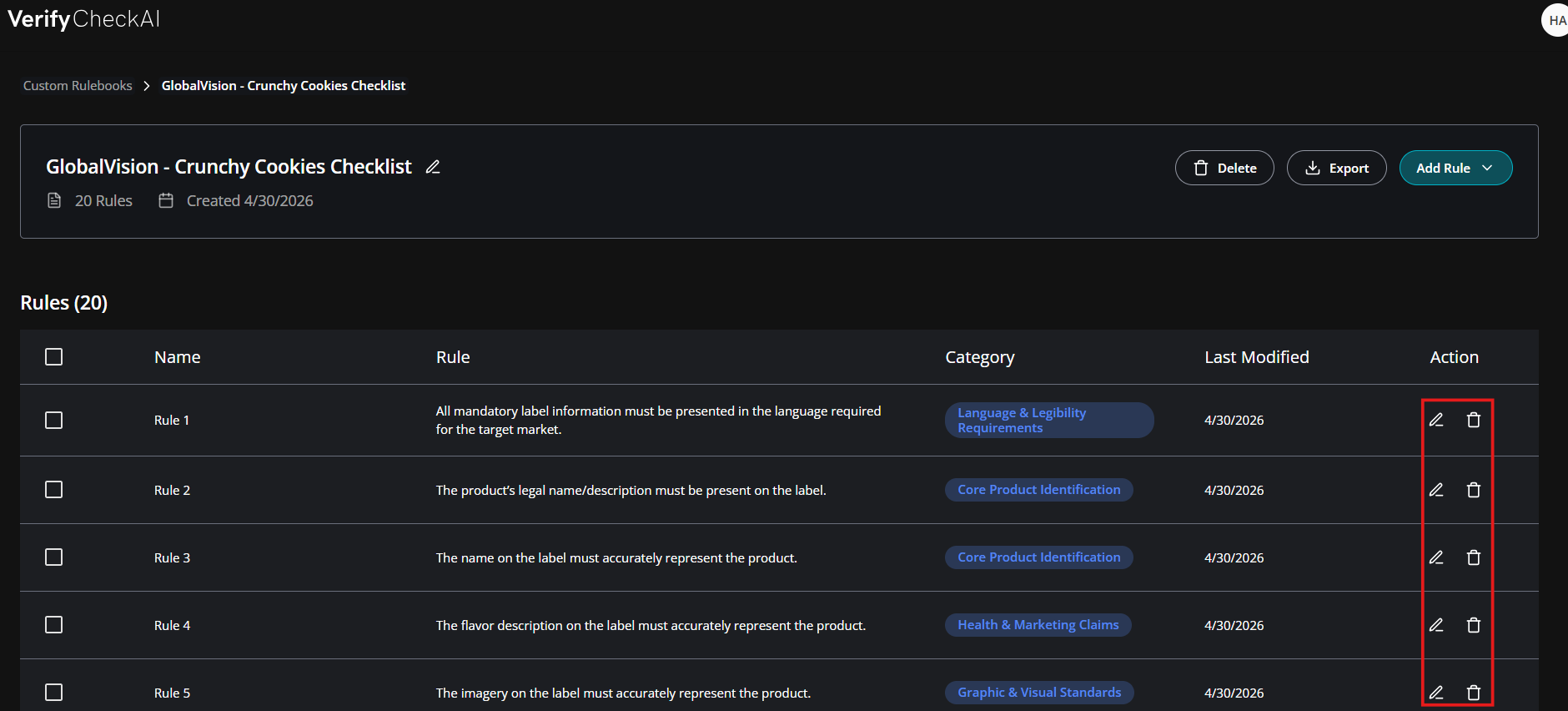The width and height of the screenshot is (1568, 711).
Task: Click the Category column header
Action: [x=980, y=357]
